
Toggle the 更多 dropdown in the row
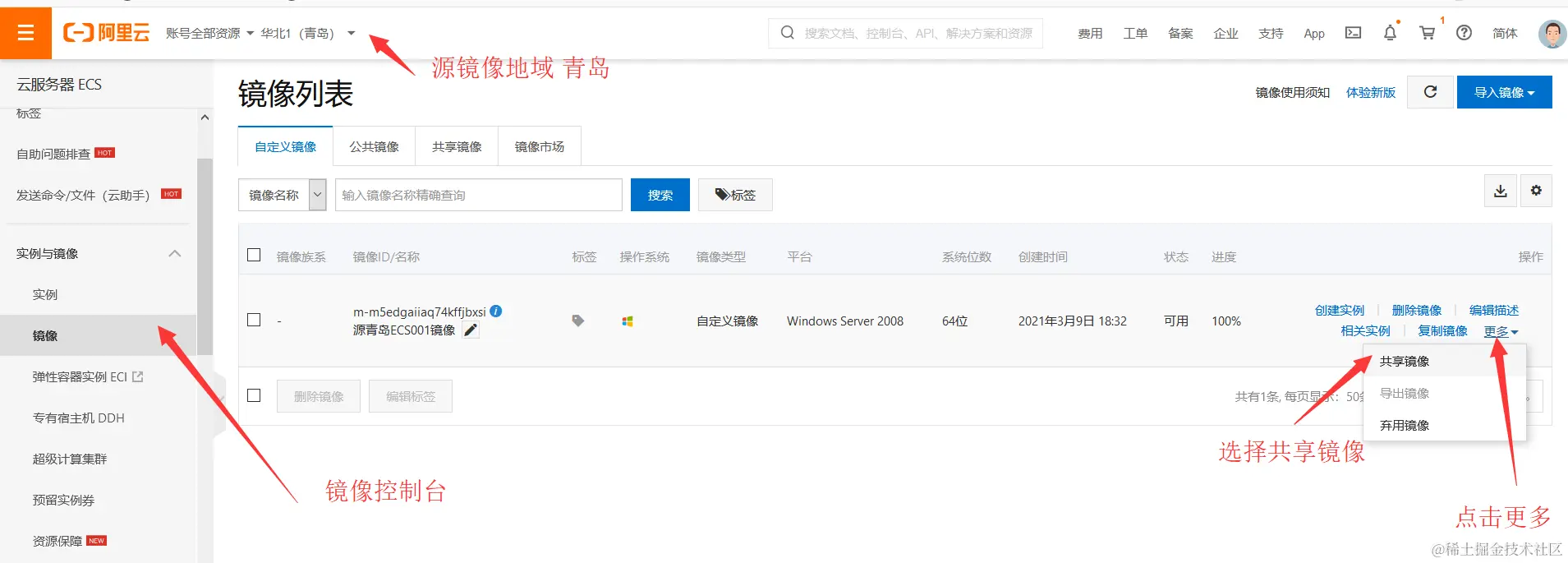point(1501,331)
